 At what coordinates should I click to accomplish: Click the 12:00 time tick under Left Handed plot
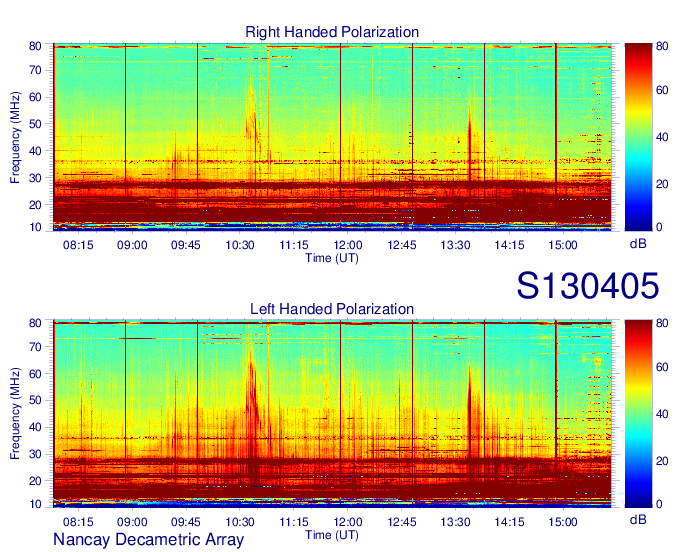(348, 522)
